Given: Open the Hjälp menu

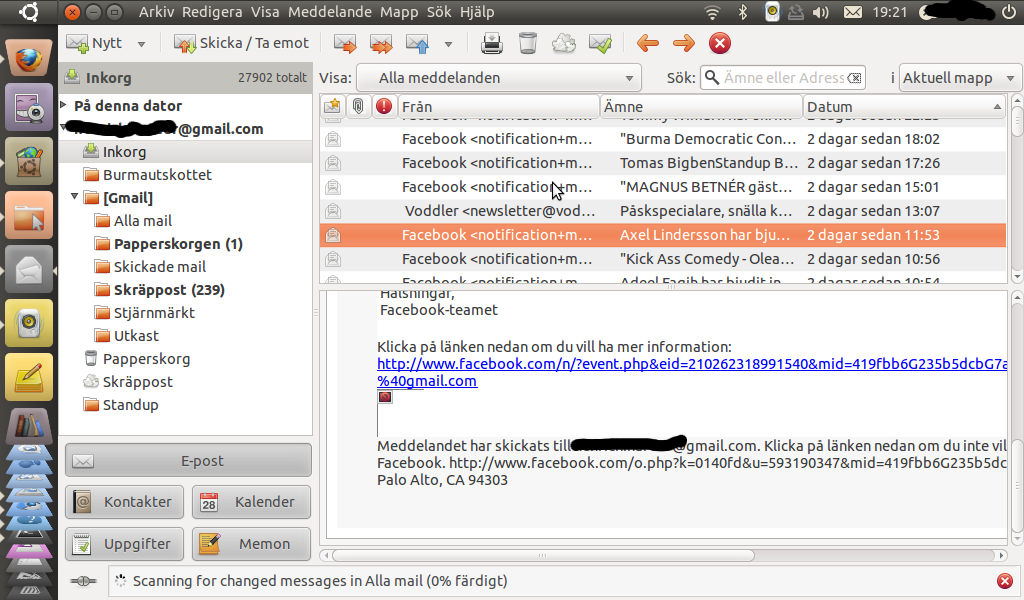Looking at the screenshot, I should (x=477, y=12).
